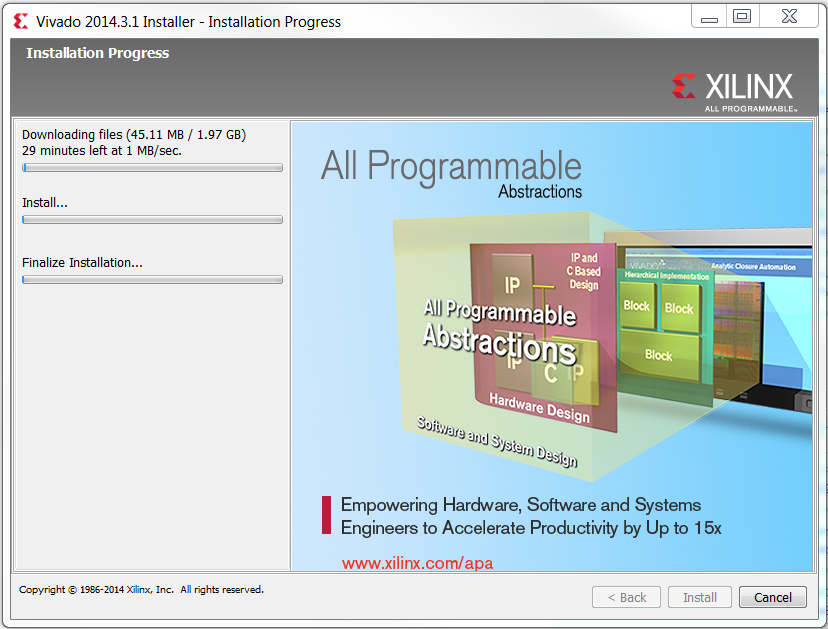
Task: Minimize the Vivado installer window
Action: point(709,17)
